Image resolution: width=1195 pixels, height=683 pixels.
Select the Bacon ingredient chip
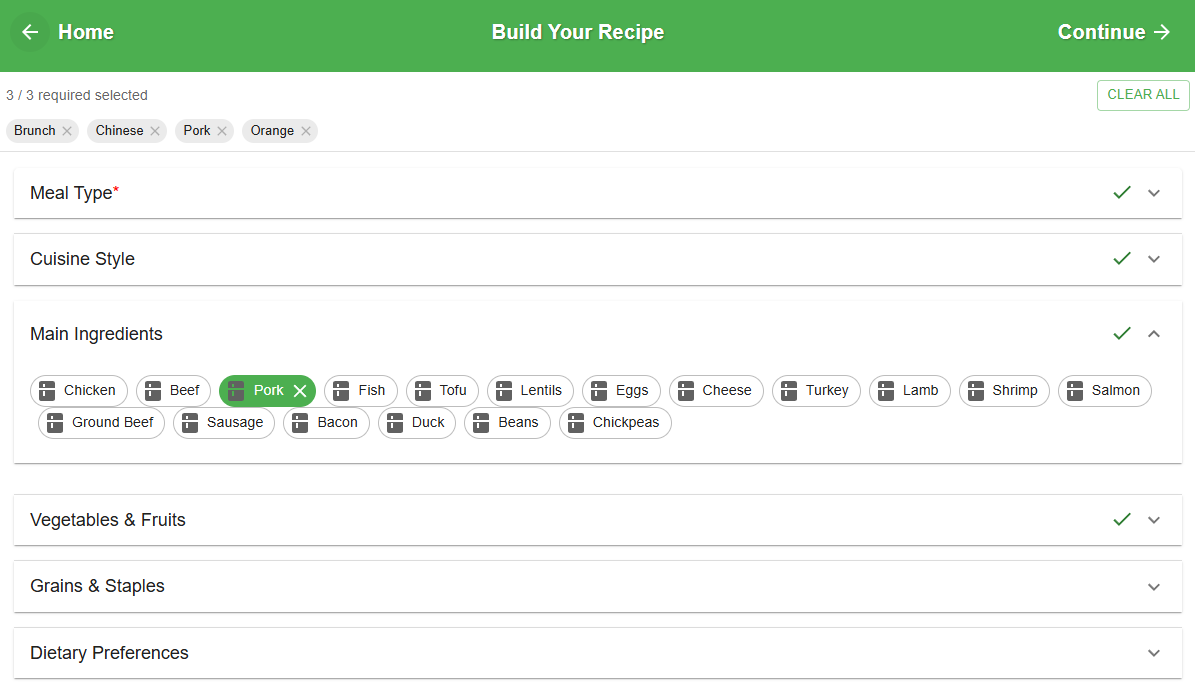[x=326, y=423]
